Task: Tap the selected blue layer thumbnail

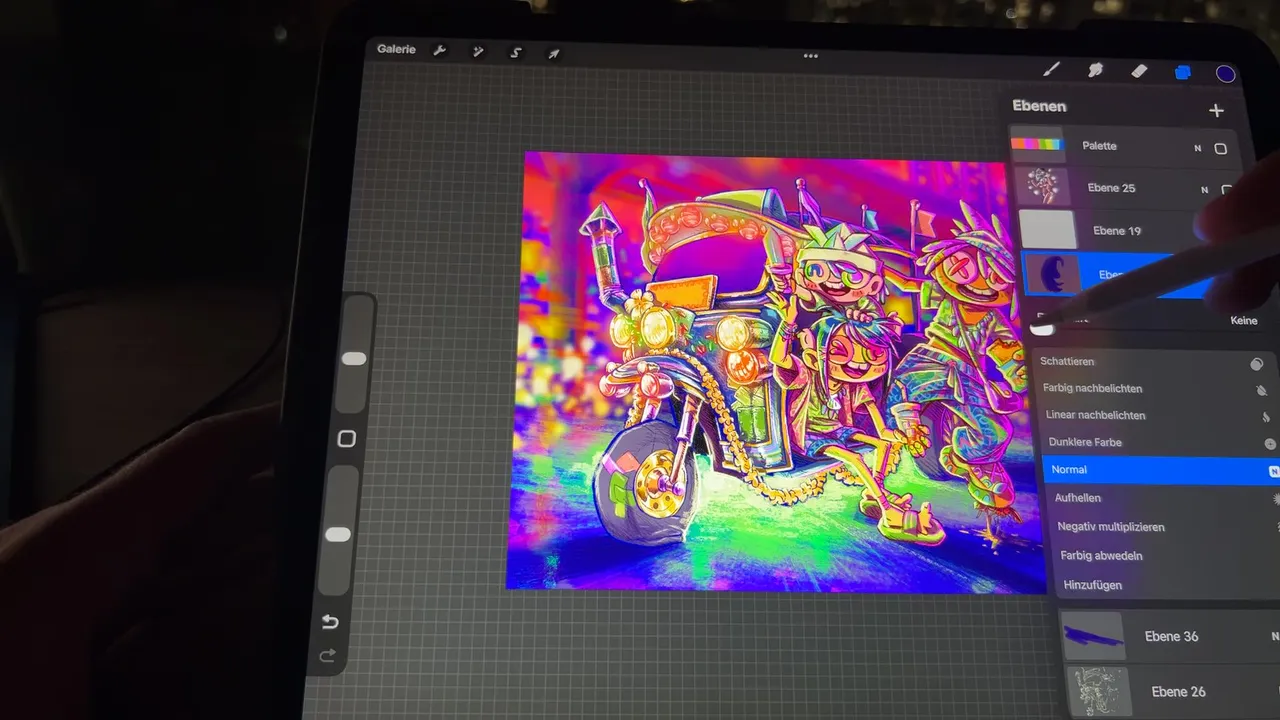Action: click(1052, 274)
